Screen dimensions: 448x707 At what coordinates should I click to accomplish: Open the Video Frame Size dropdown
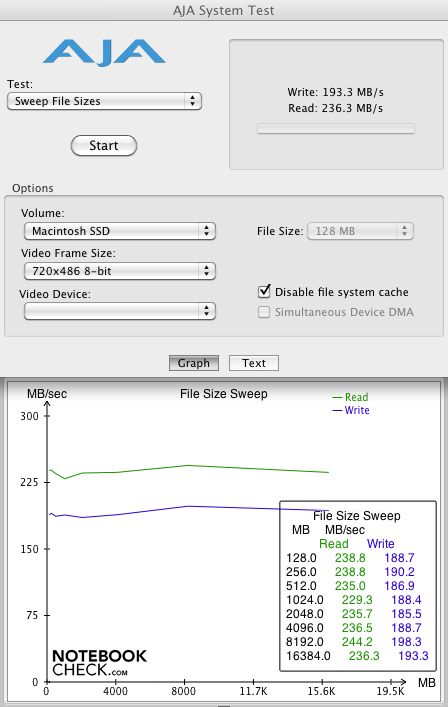coord(119,271)
